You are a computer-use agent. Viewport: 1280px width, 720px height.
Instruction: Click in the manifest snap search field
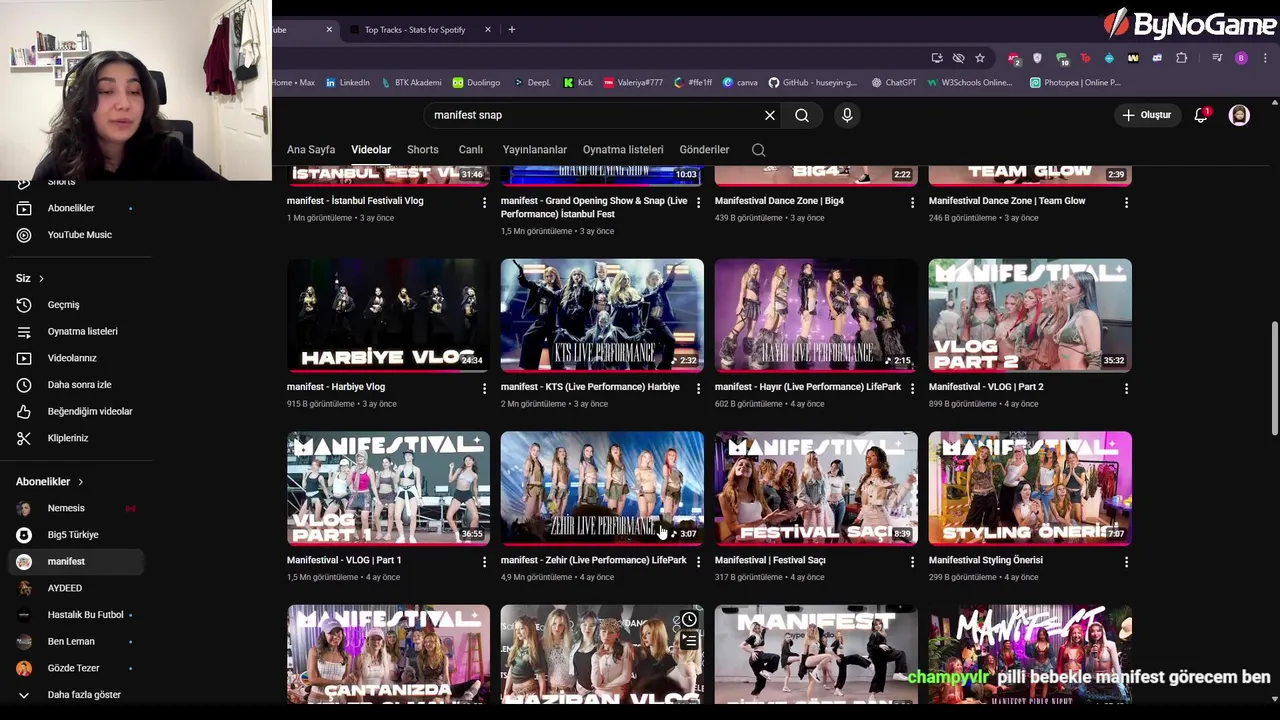(592, 115)
